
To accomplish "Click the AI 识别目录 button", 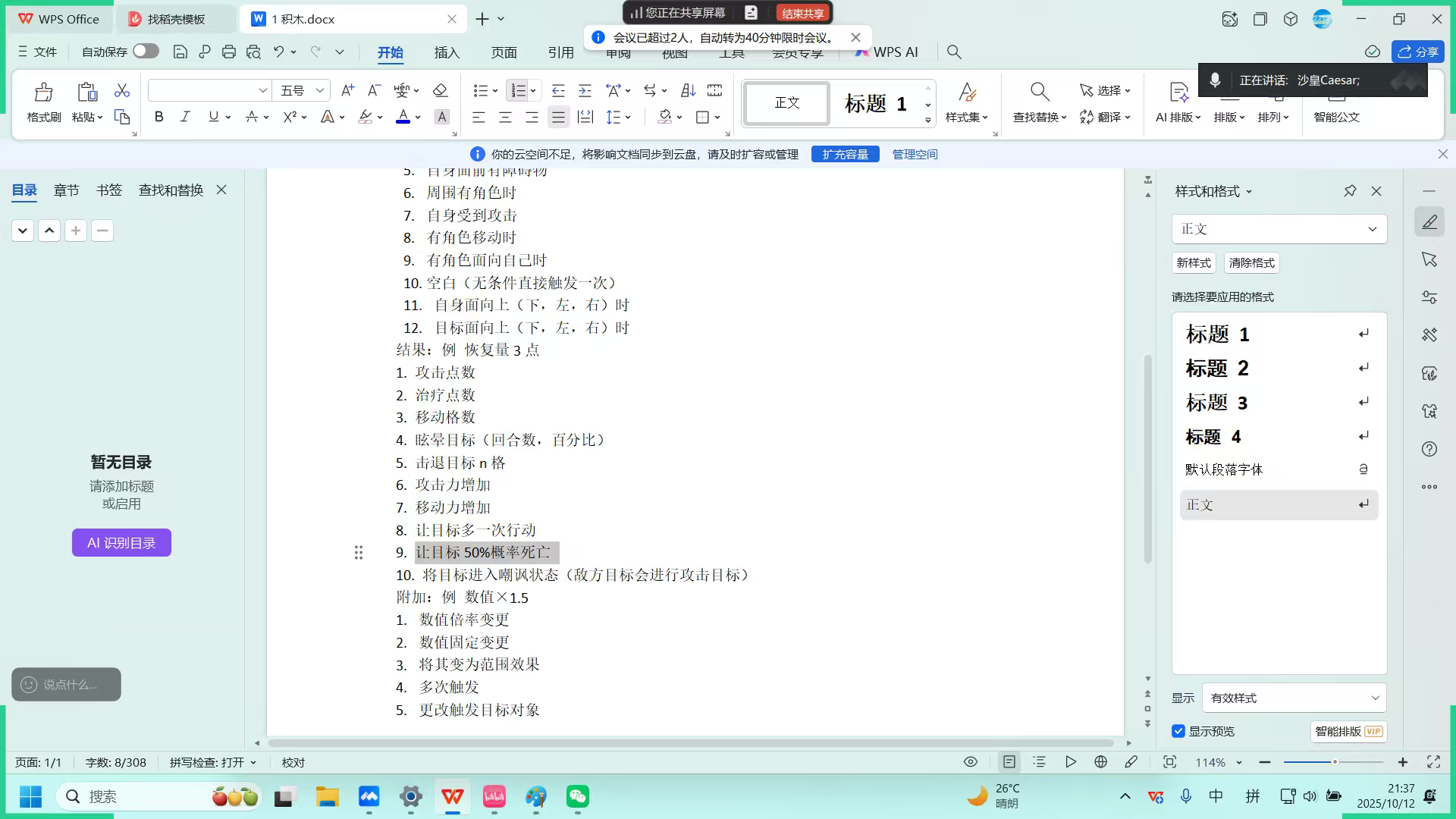I will [121, 543].
